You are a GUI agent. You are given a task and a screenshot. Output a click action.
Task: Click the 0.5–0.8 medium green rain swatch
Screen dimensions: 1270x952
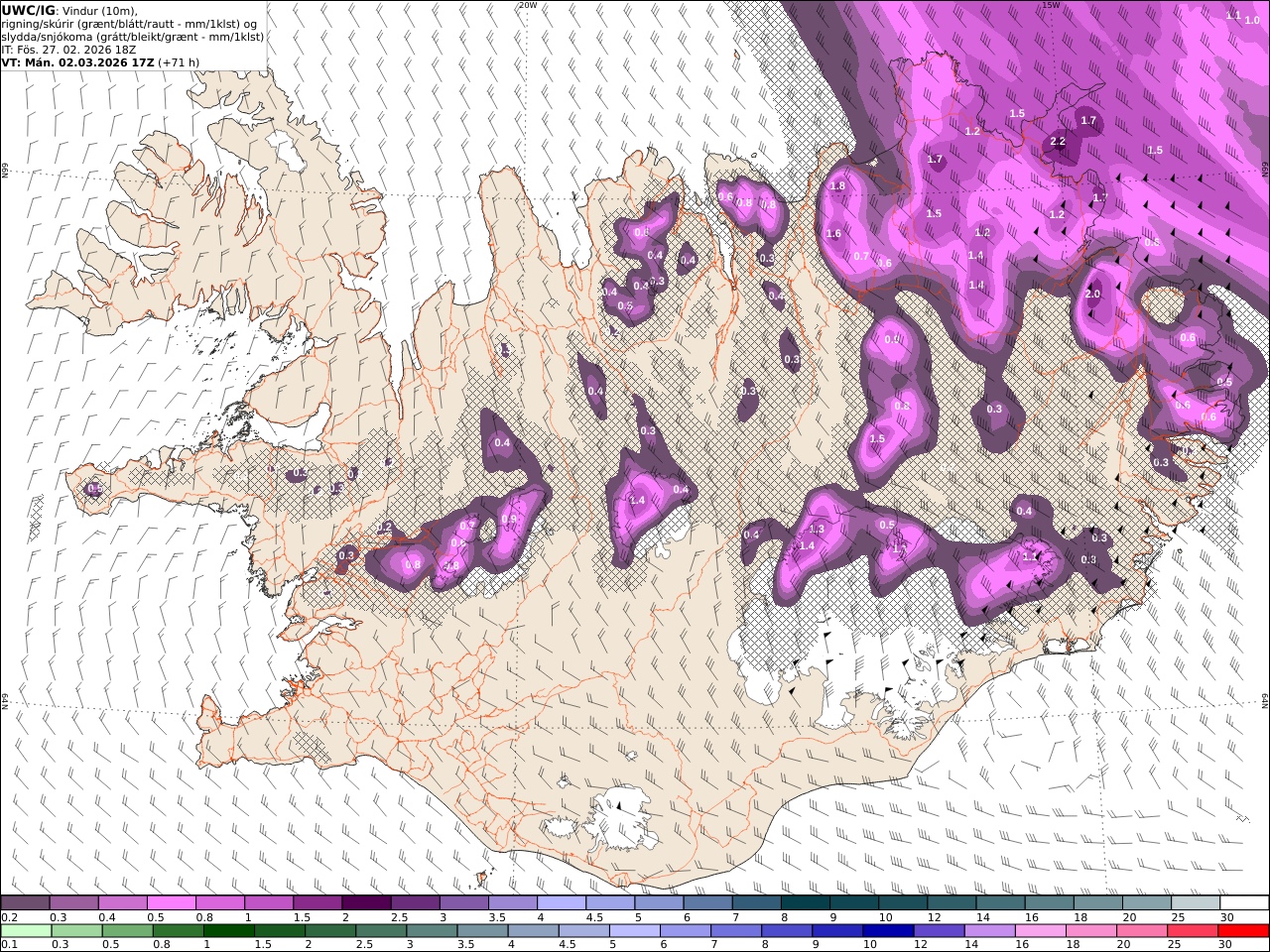128,931
